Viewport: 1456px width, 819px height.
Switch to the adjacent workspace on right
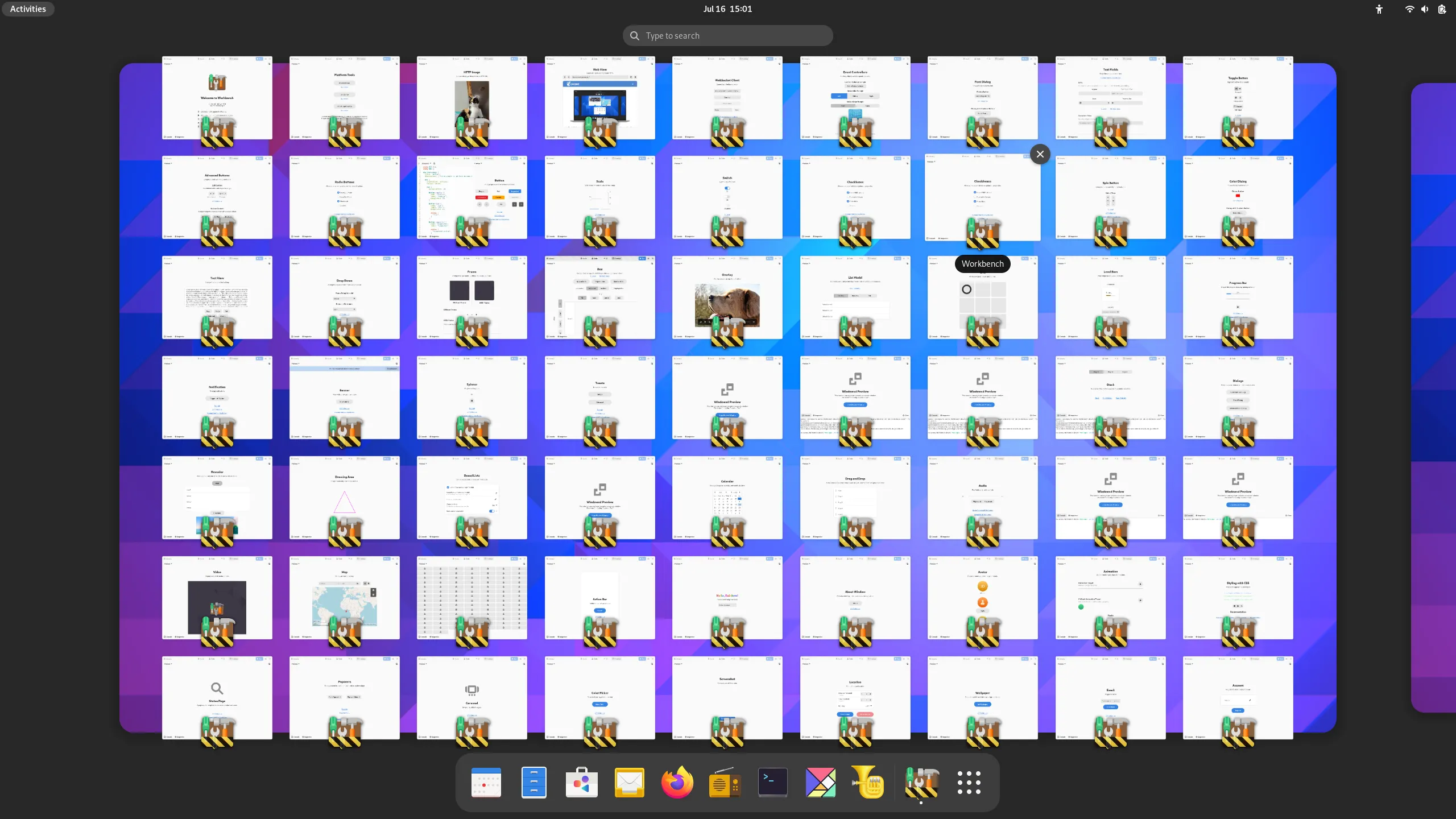click(1433, 398)
